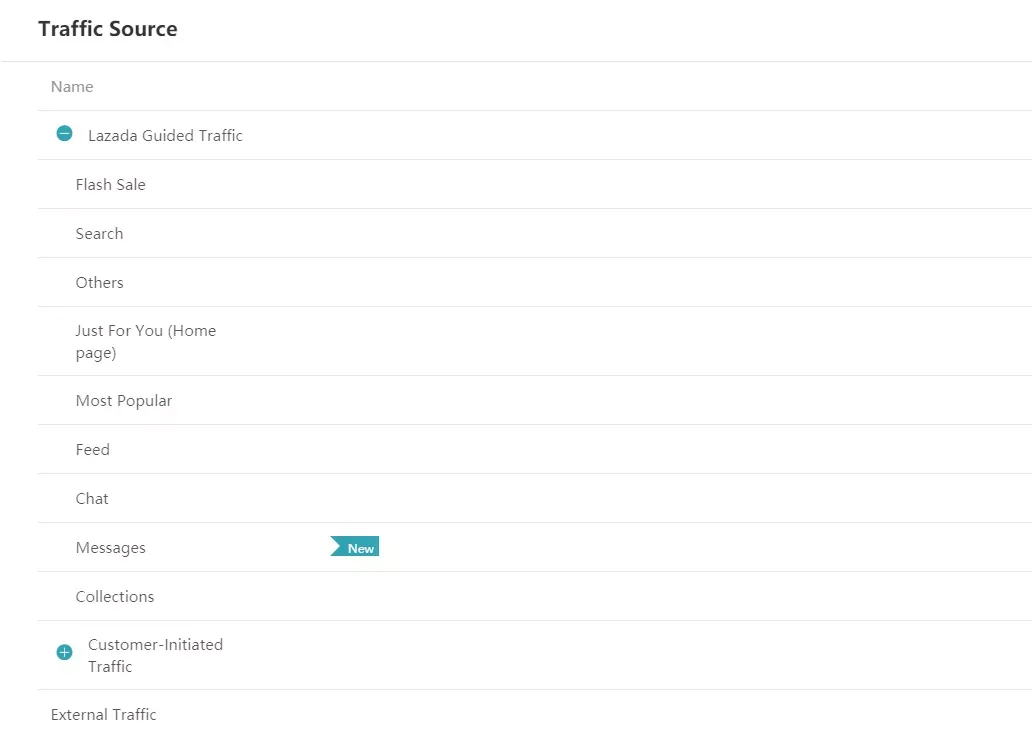
Task: Click the New badge beside Messages
Action: [355, 547]
